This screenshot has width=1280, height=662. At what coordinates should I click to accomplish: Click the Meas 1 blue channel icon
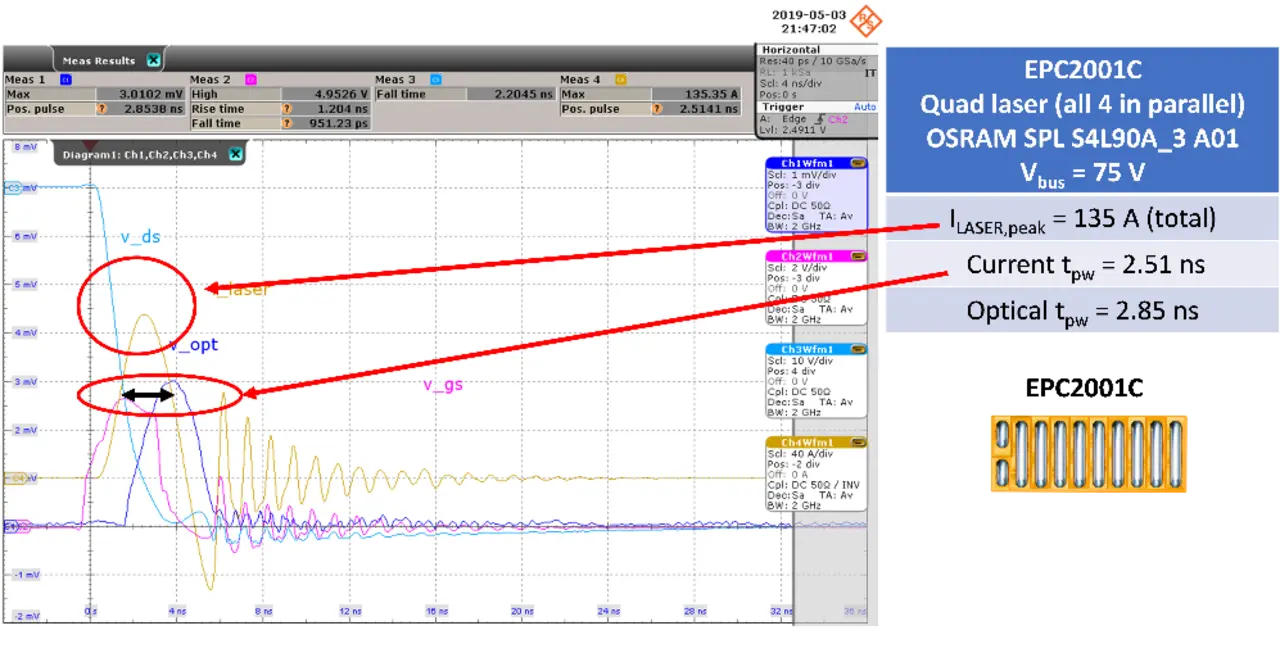pyautogui.click(x=66, y=79)
